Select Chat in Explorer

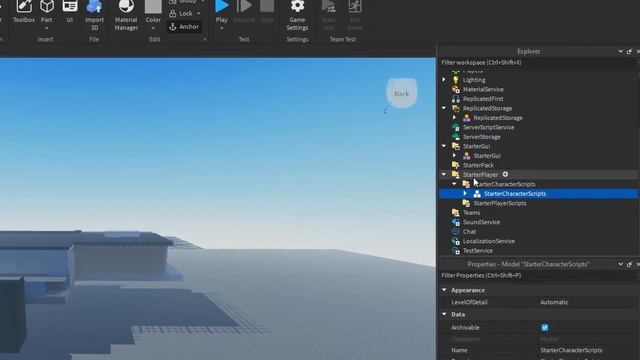(x=469, y=231)
